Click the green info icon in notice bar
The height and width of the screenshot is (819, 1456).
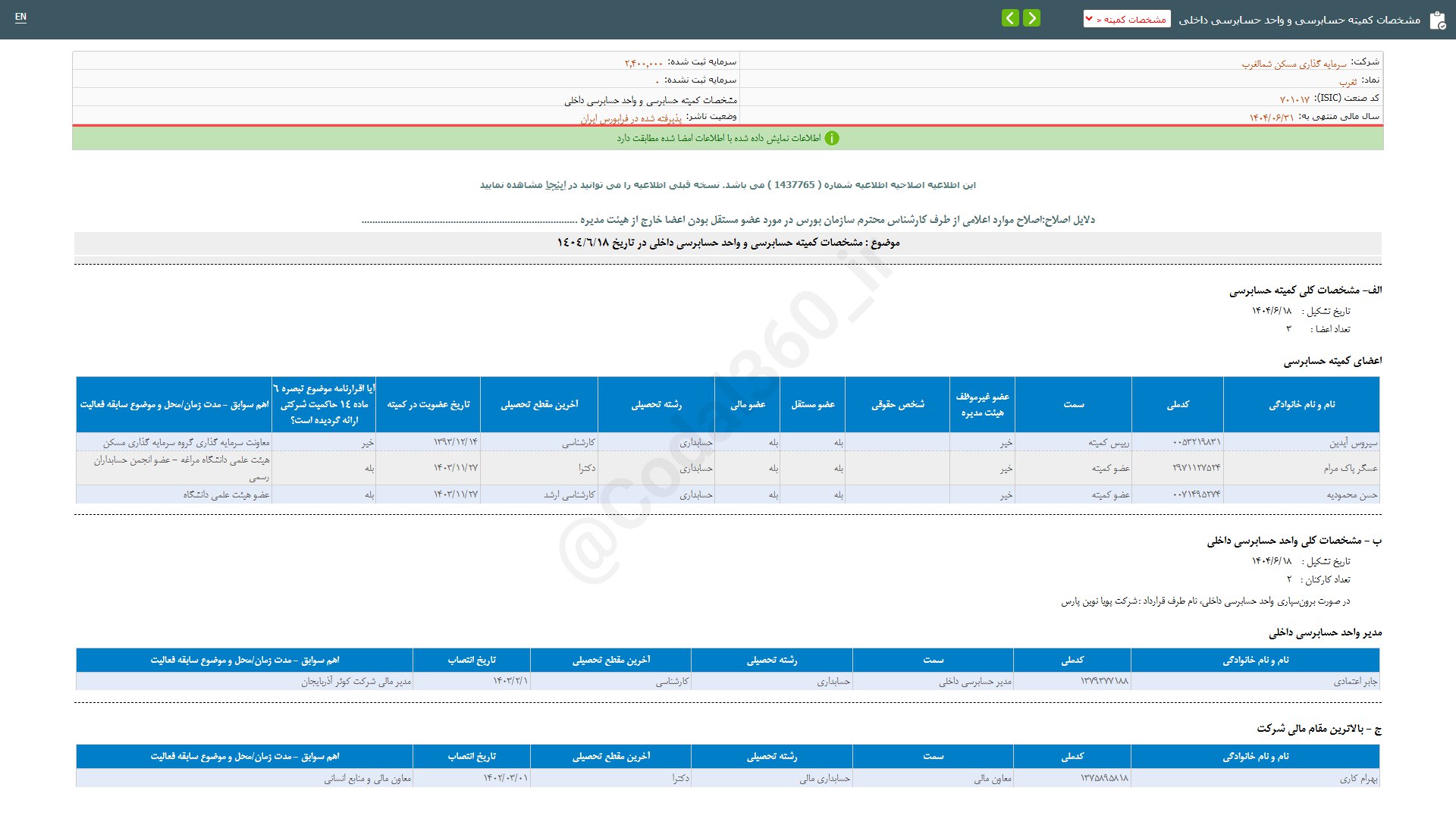pyautogui.click(x=832, y=138)
